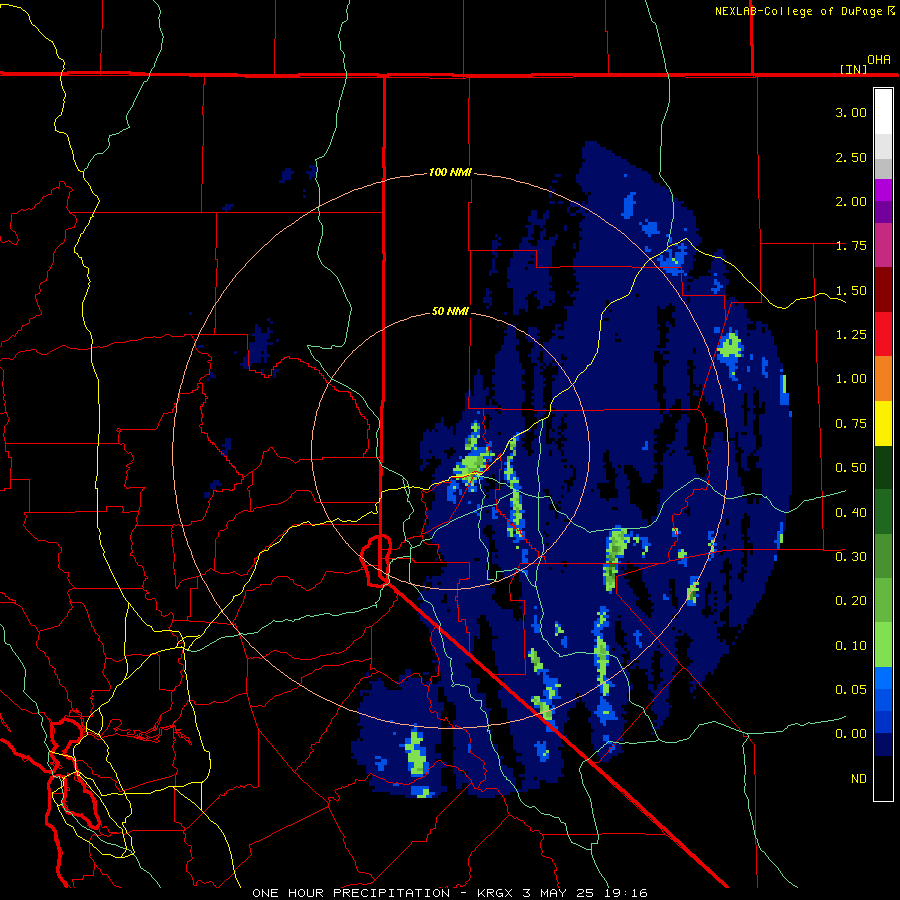
Task: Click the 1.50 legend value
Action: tap(851, 290)
